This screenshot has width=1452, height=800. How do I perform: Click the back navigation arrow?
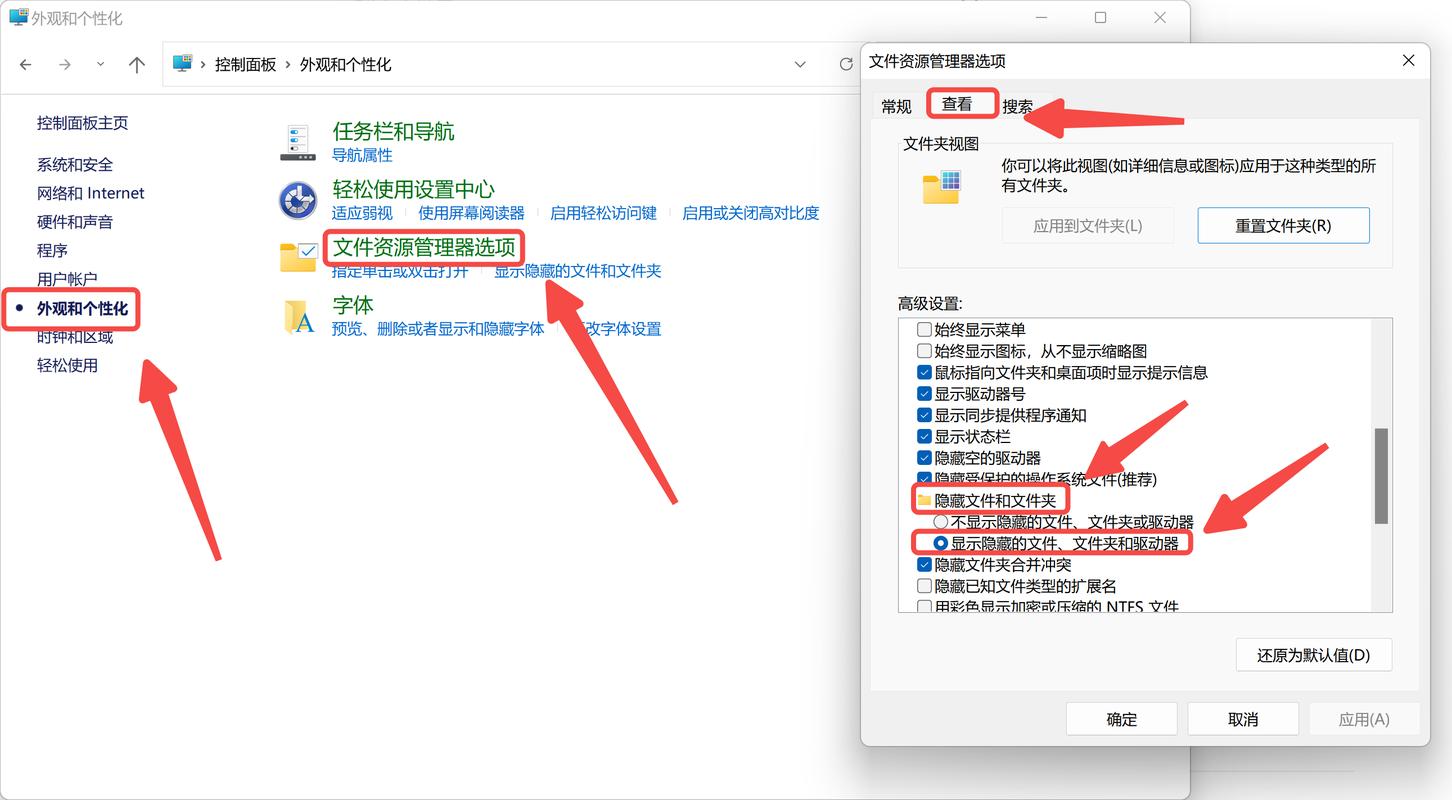(25, 64)
